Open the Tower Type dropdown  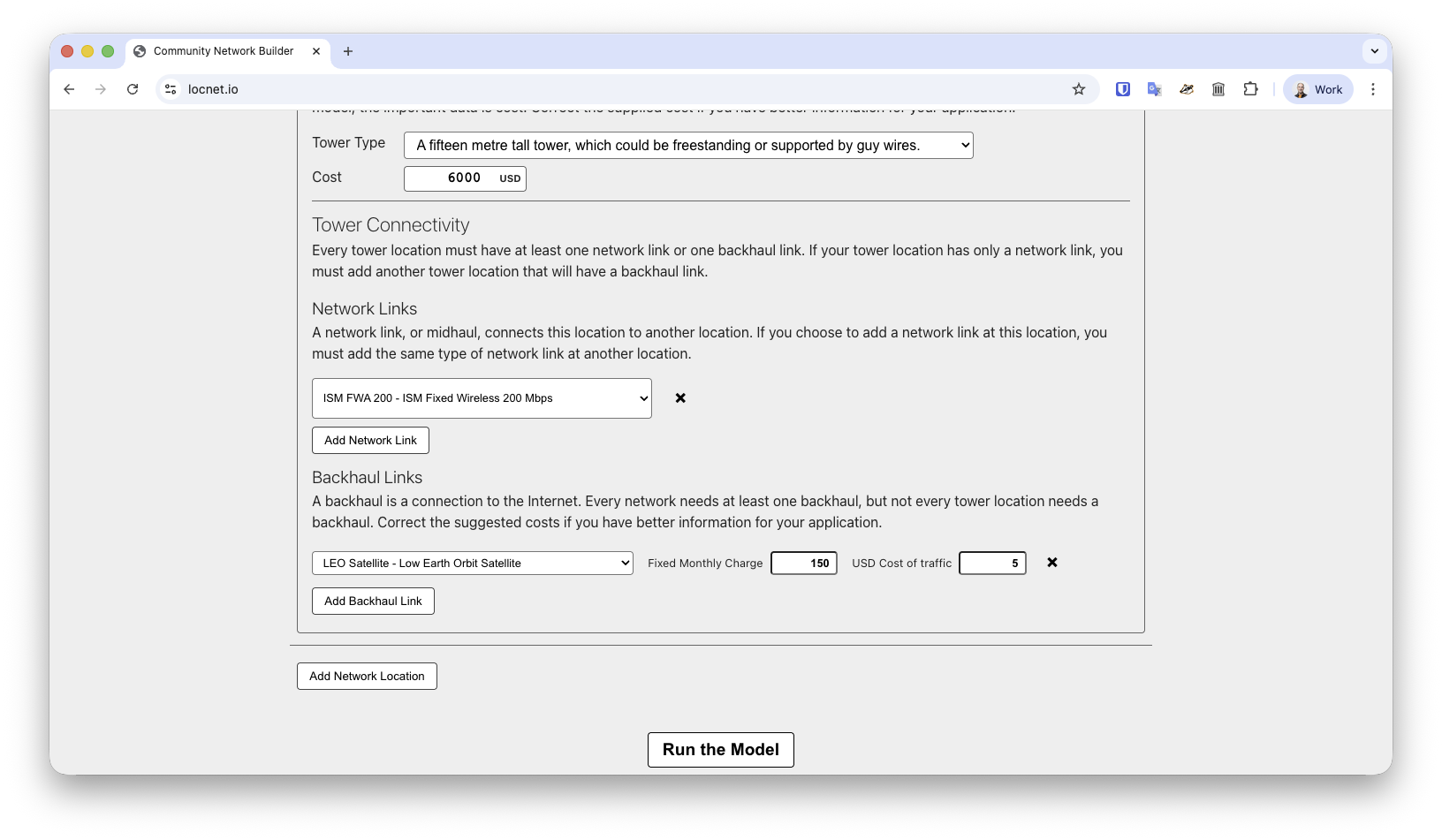pyautogui.click(x=688, y=145)
